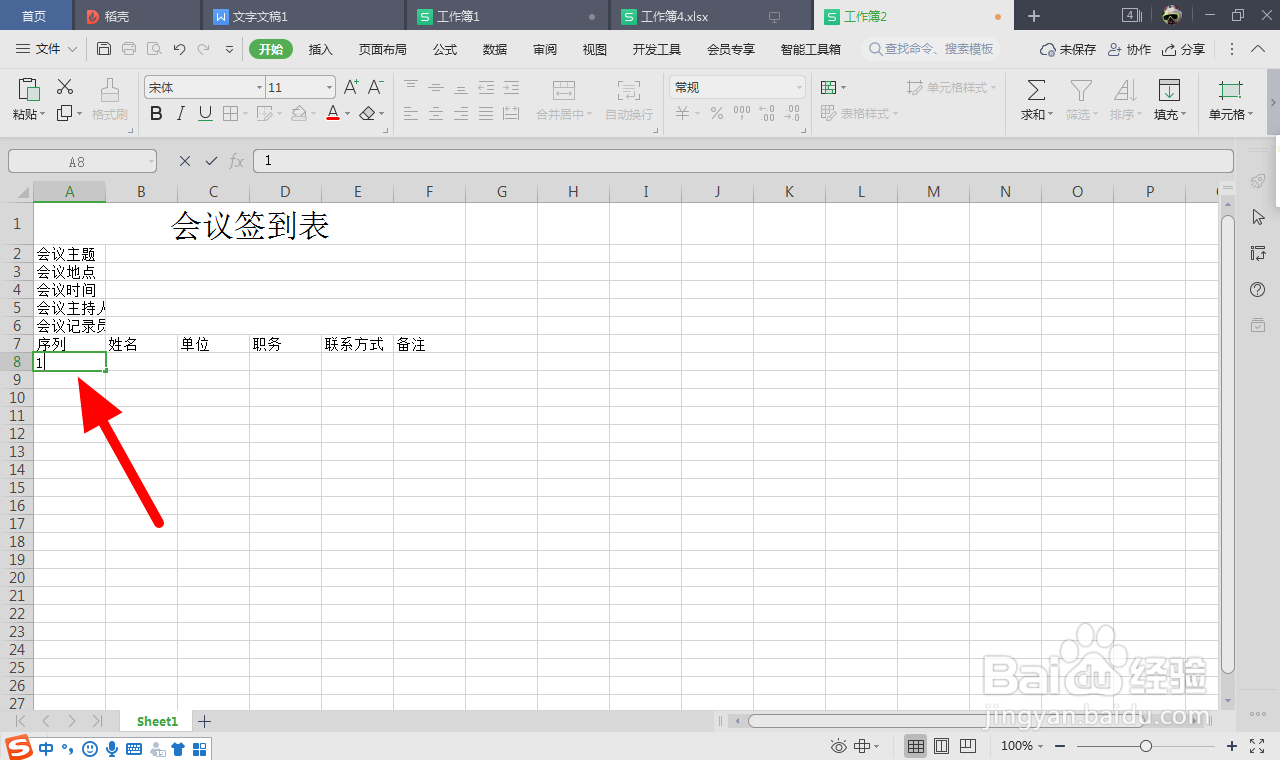Decrease font size with A- icon
1280x760 pixels.
[376, 87]
